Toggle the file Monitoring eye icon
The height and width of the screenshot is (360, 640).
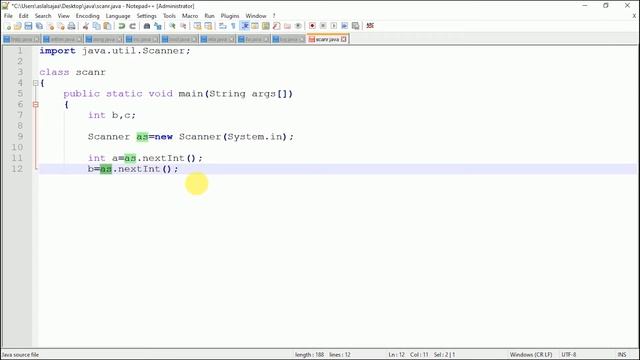298,26
